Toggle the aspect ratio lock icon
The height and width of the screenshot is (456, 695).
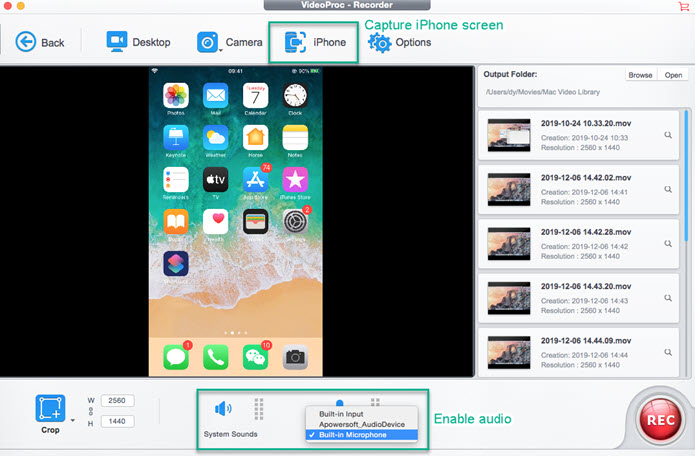tap(91, 411)
